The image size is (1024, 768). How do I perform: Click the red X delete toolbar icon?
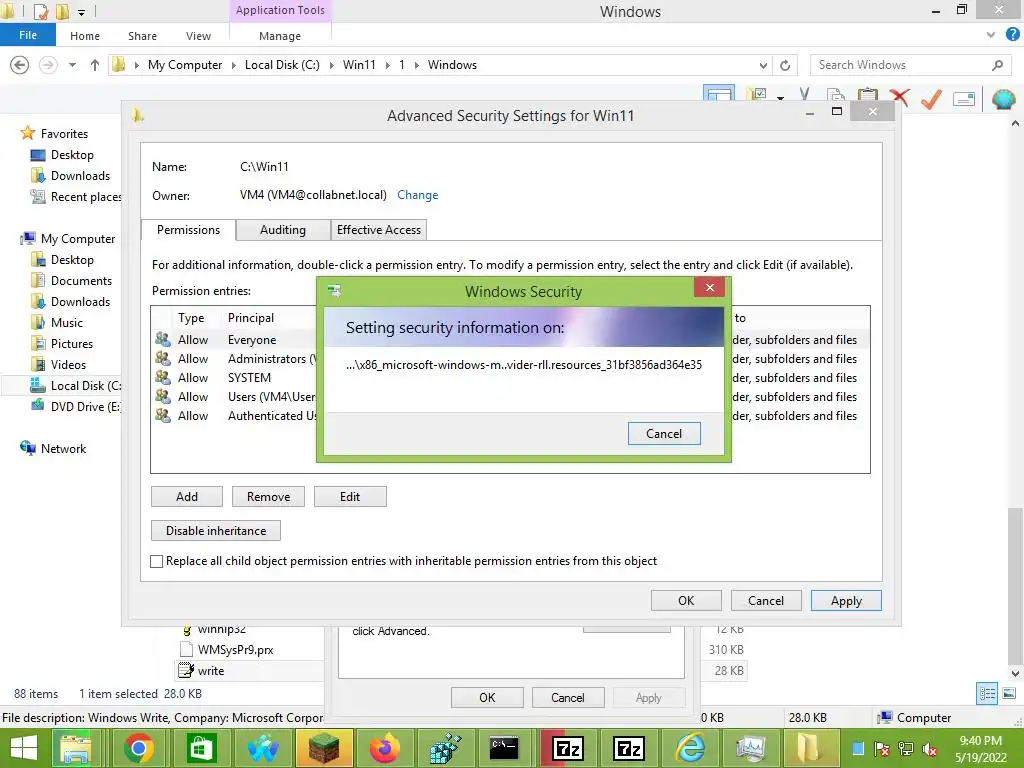coord(899,98)
